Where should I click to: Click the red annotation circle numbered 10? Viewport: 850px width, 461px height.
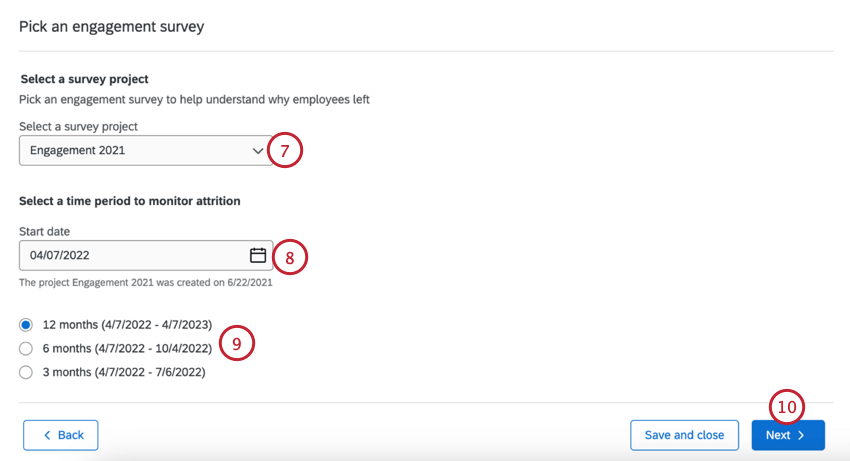pos(787,407)
